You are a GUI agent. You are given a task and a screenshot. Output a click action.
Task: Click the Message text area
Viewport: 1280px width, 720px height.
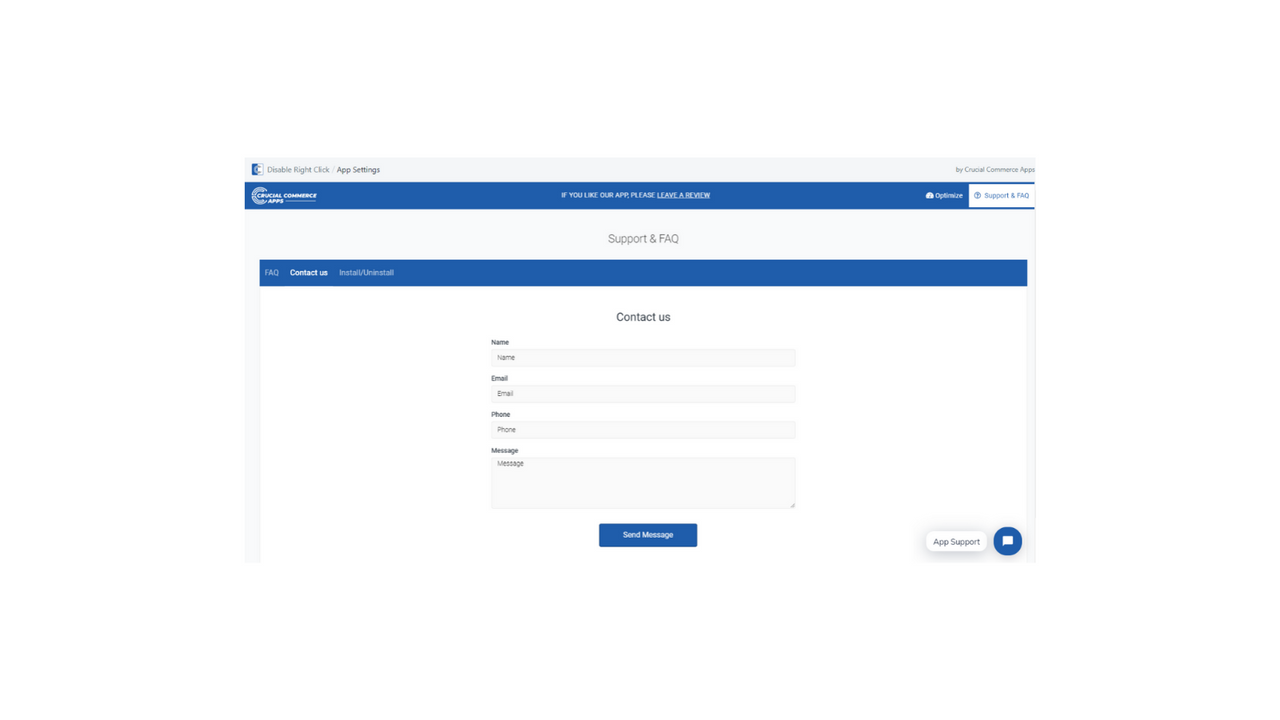[643, 482]
